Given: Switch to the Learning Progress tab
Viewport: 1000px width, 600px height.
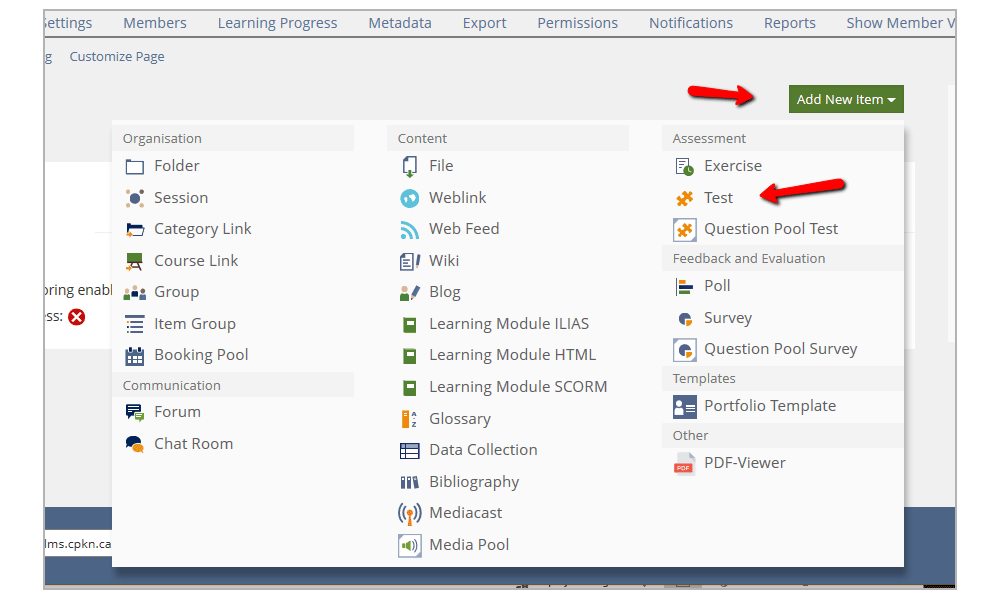Looking at the screenshot, I should [x=277, y=23].
